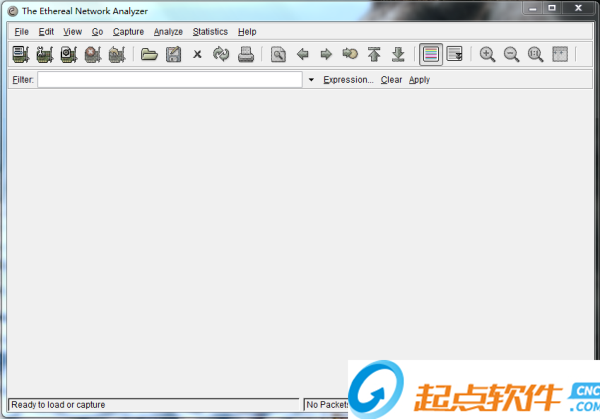Screen dimensions: 600x419
Task: Jump to the first packet icon
Action: click(x=374, y=54)
